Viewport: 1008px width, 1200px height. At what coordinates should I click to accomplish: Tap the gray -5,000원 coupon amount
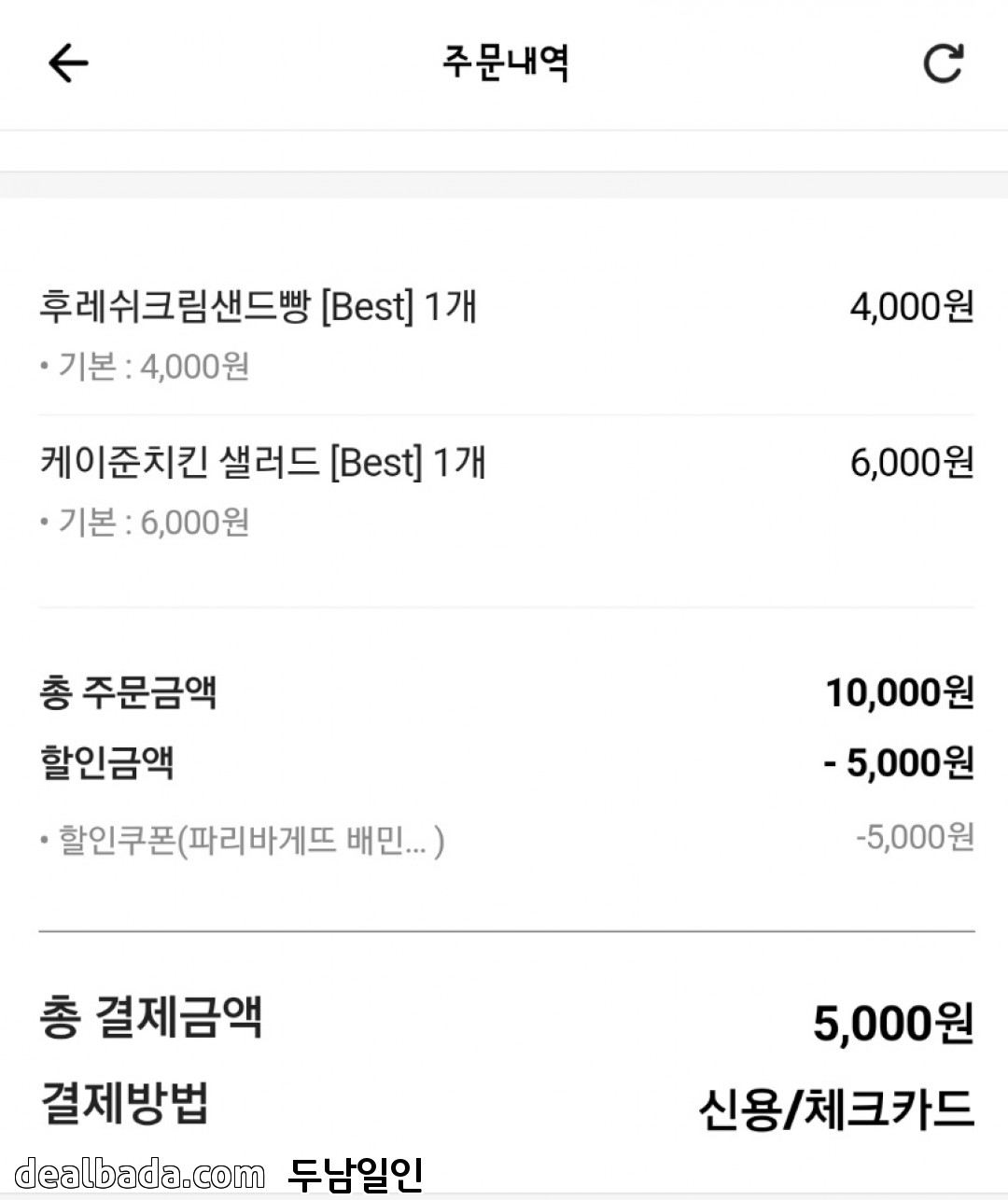tap(914, 837)
